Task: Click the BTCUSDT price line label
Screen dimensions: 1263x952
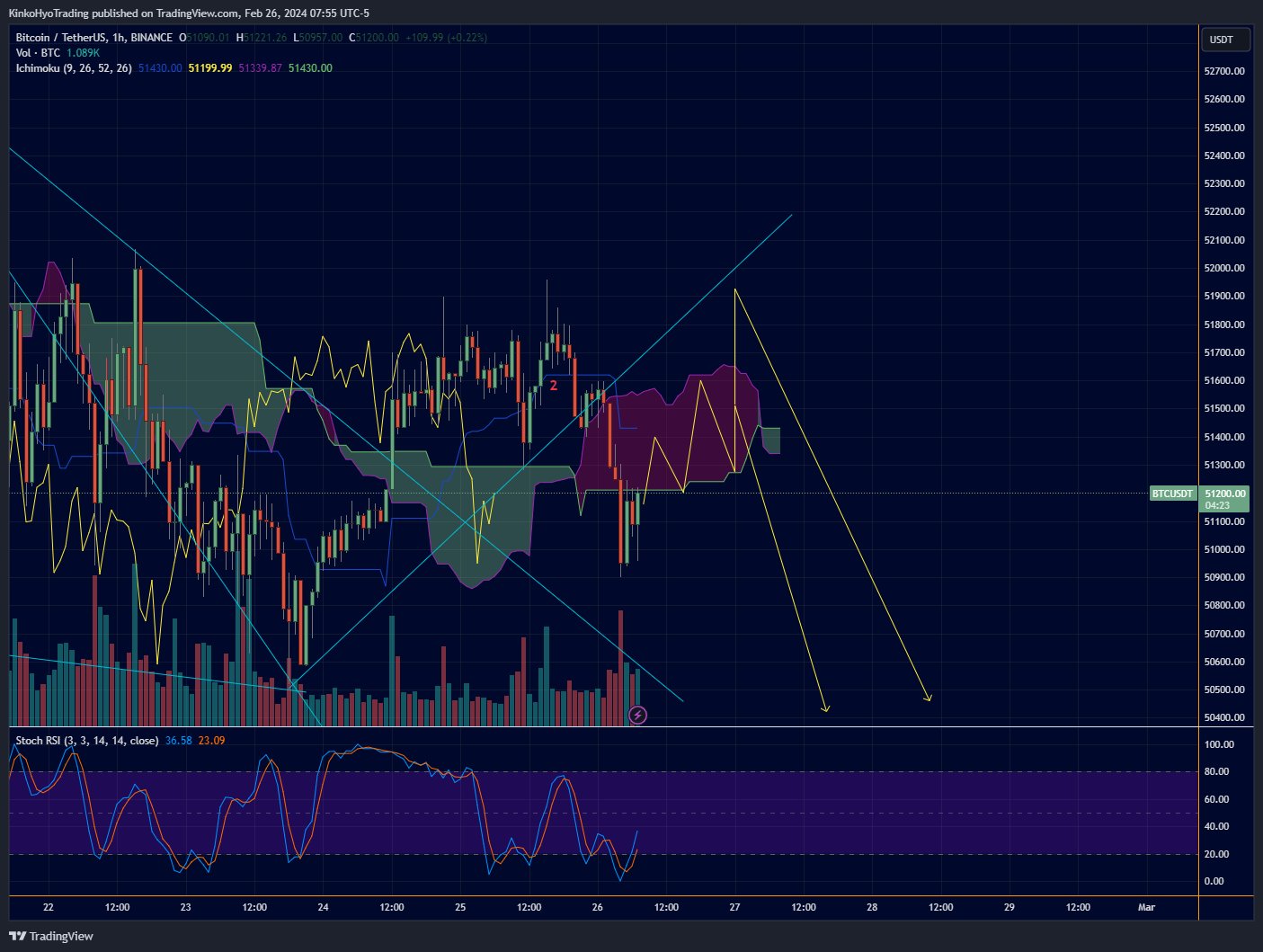Action: point(1173,494)
